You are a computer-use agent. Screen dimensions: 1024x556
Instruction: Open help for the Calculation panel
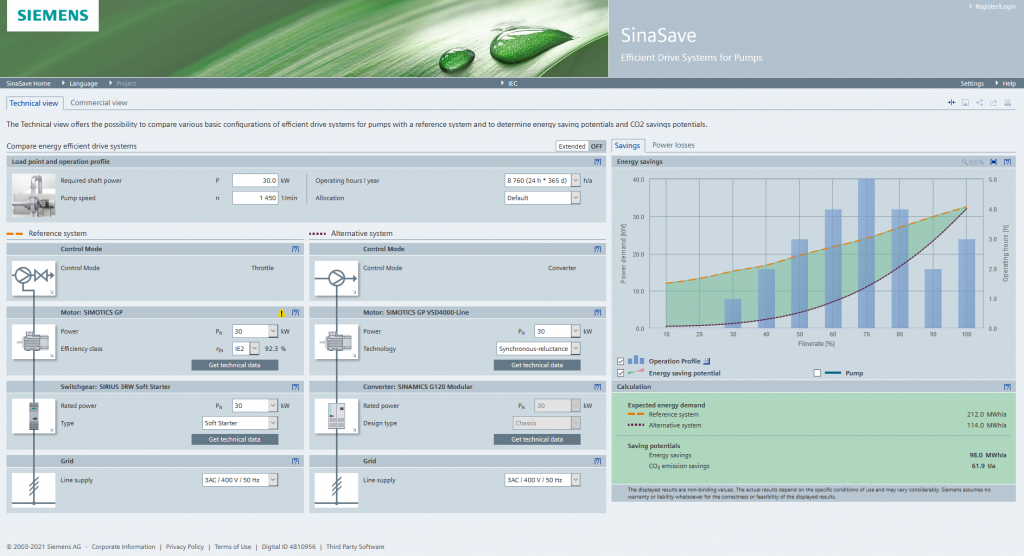(x=1007, y=387)
